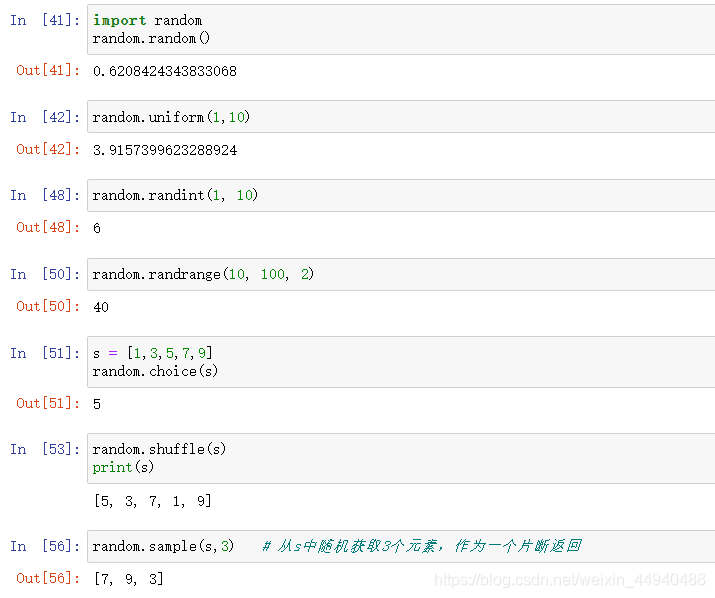
Task: Select the In [48] prompt label
Action: pos(45,195)
